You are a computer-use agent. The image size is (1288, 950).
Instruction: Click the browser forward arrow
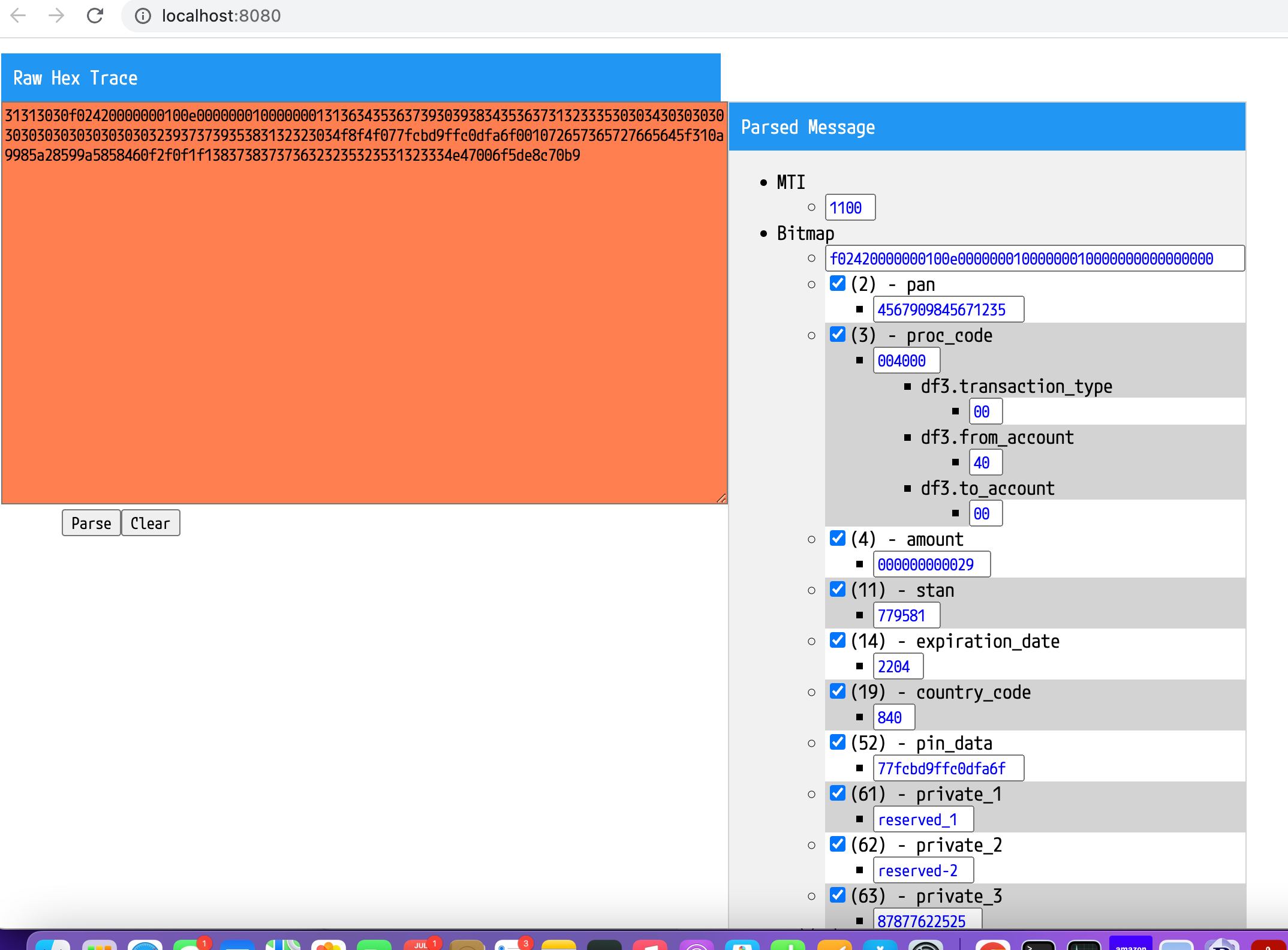[x=56, y=16]
